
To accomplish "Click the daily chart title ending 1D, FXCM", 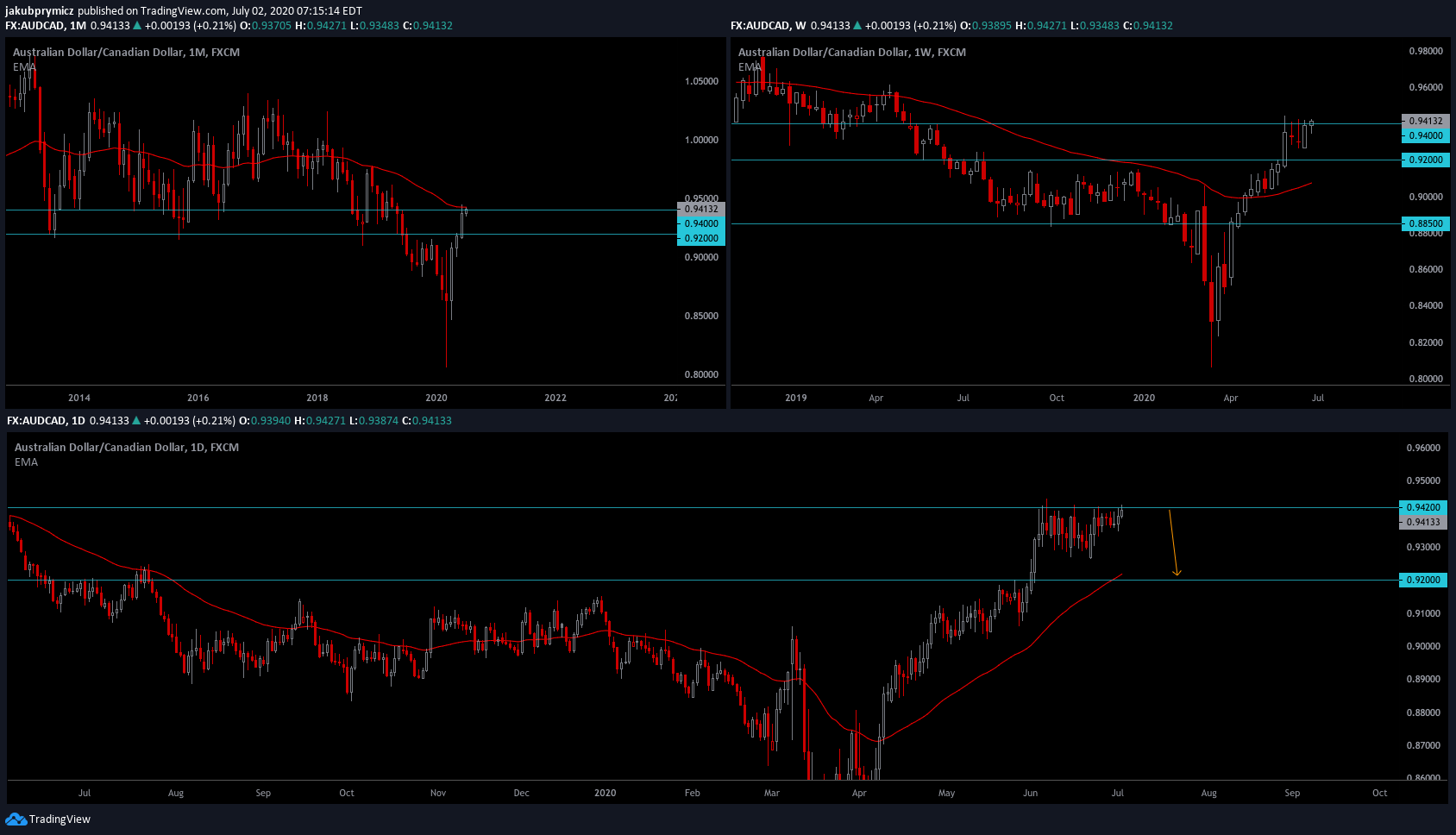I will coord(127,447).
